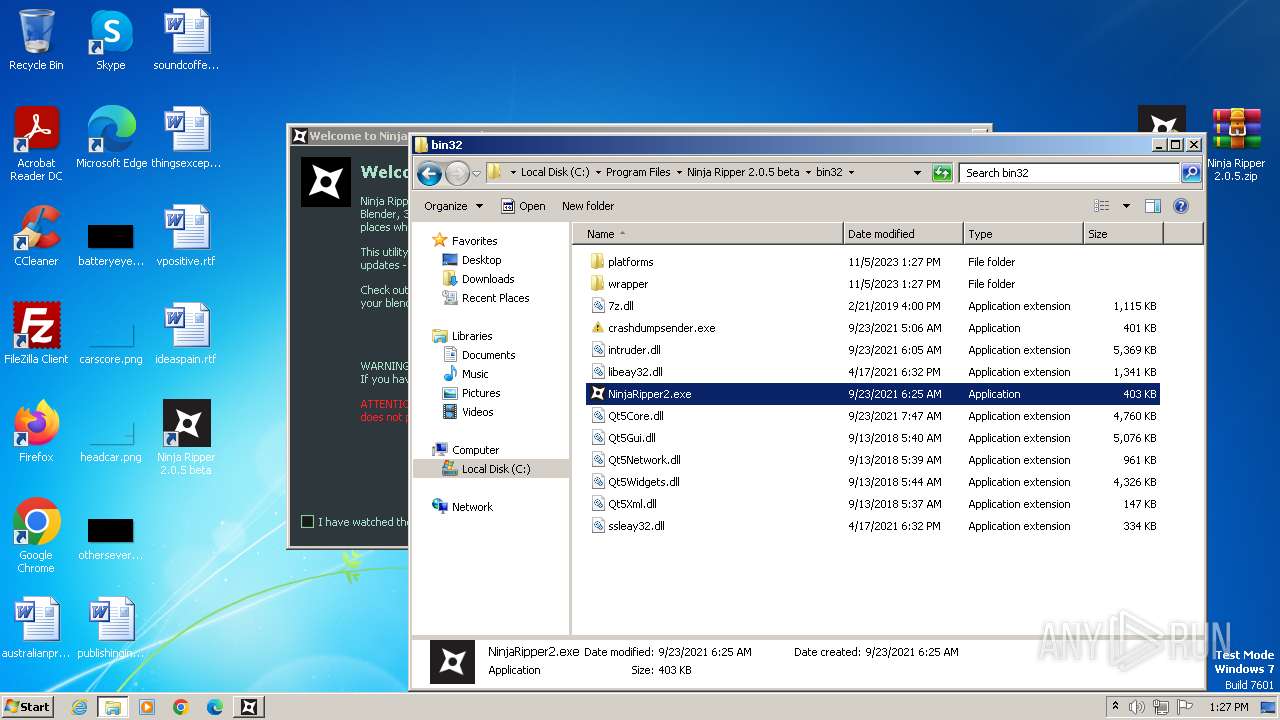1280x720 pixels.
Task: Click the Explorer Forward arrow button
Action: [457, 173]
